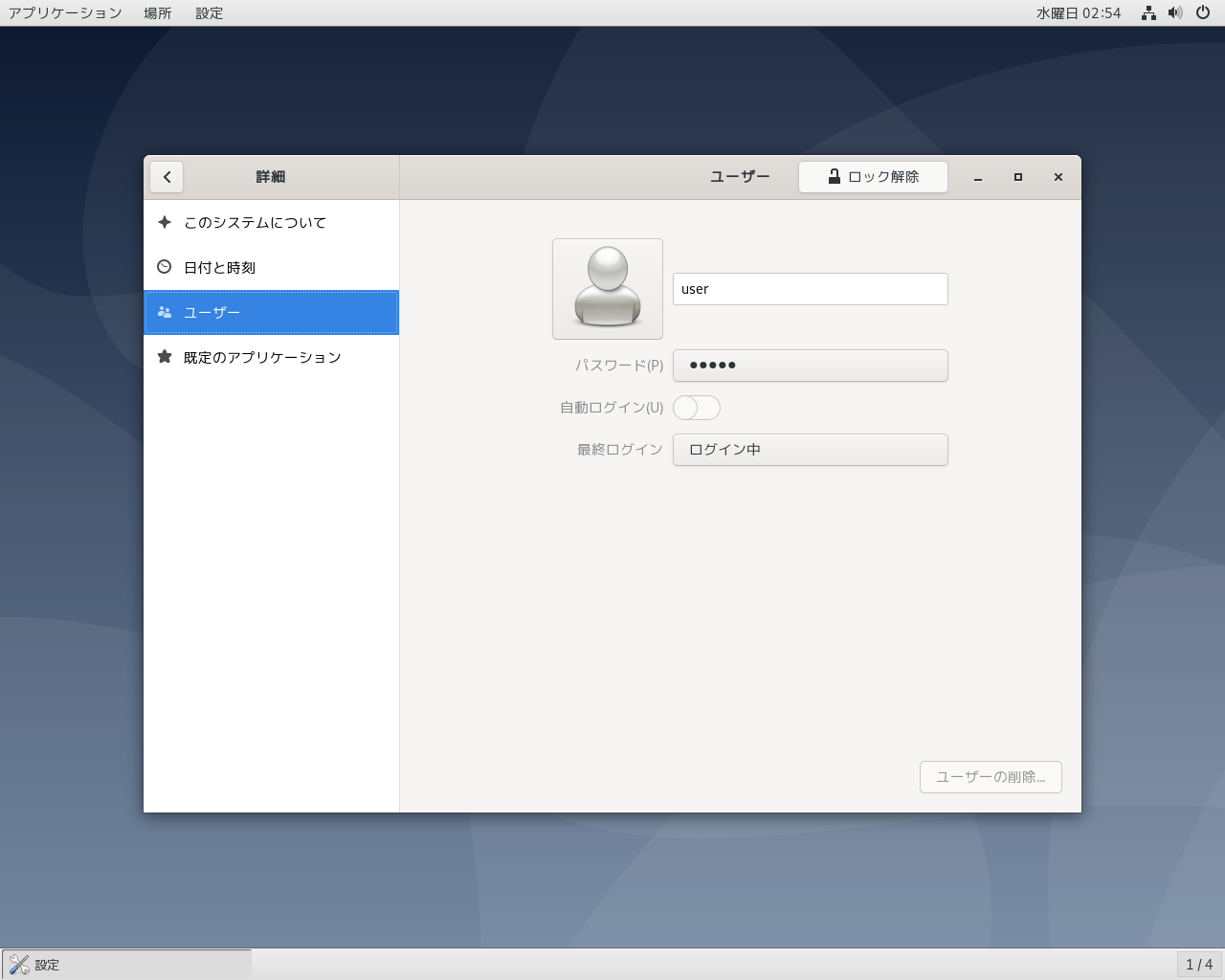Select 既定のアプリケーション in the sidebar
The image size is (1225, 980).
click(271, 357)
